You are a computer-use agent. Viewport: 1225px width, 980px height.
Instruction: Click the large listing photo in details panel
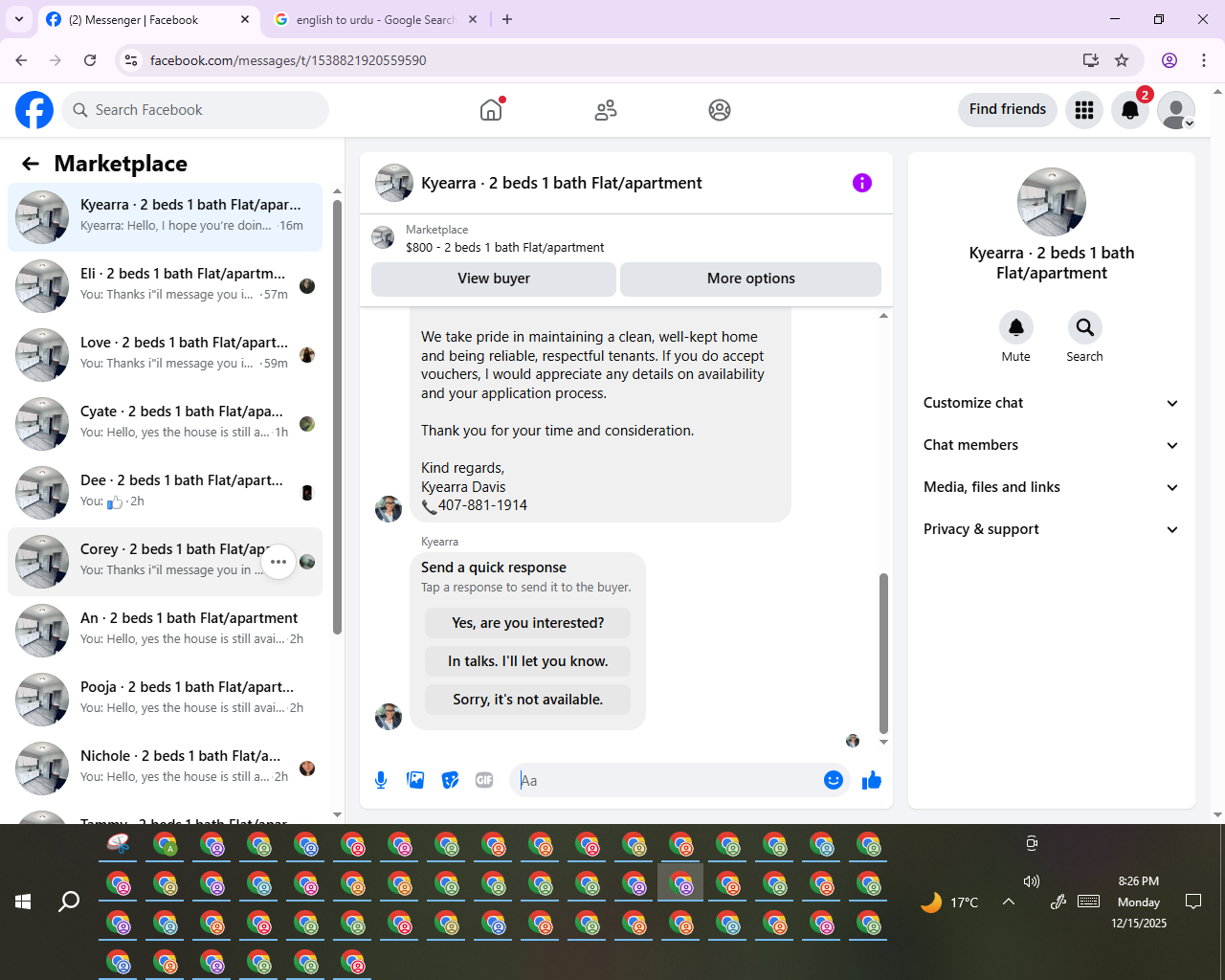point(1052,202)
